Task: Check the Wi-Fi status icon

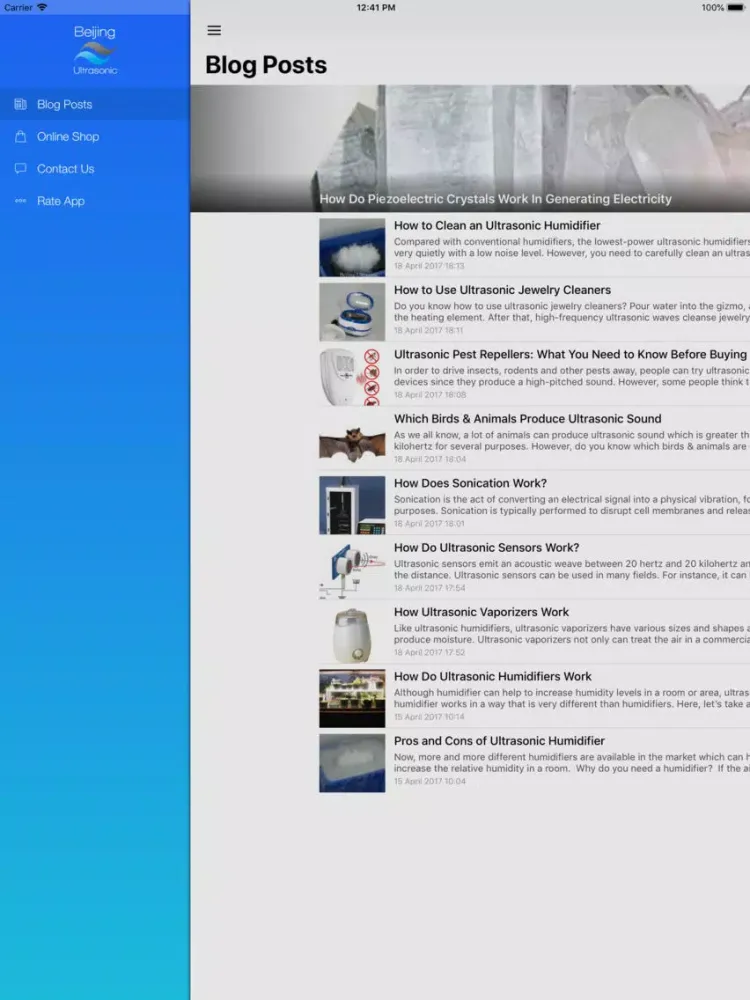Action: coord(42,8)
